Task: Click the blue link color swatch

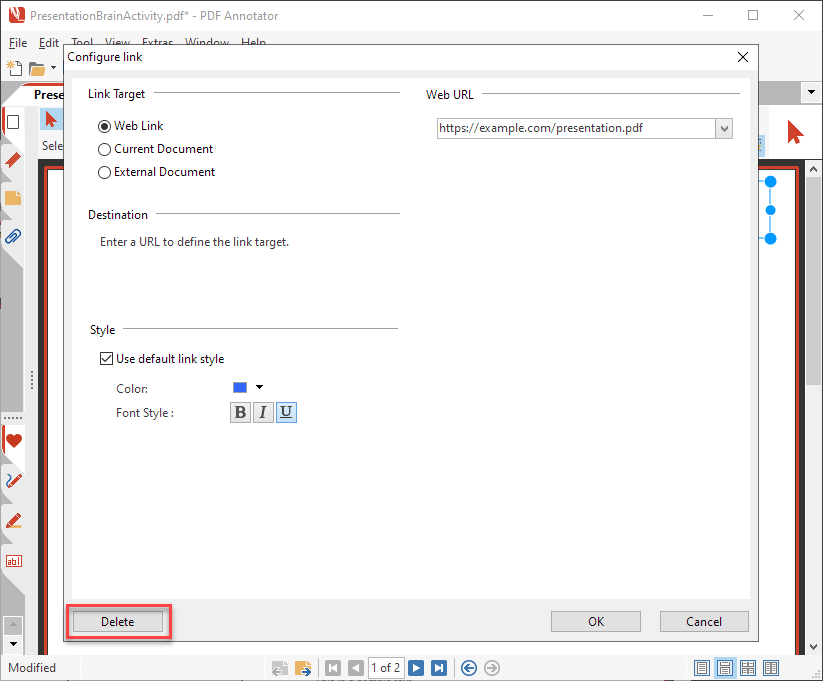Action: click(240, 387)
